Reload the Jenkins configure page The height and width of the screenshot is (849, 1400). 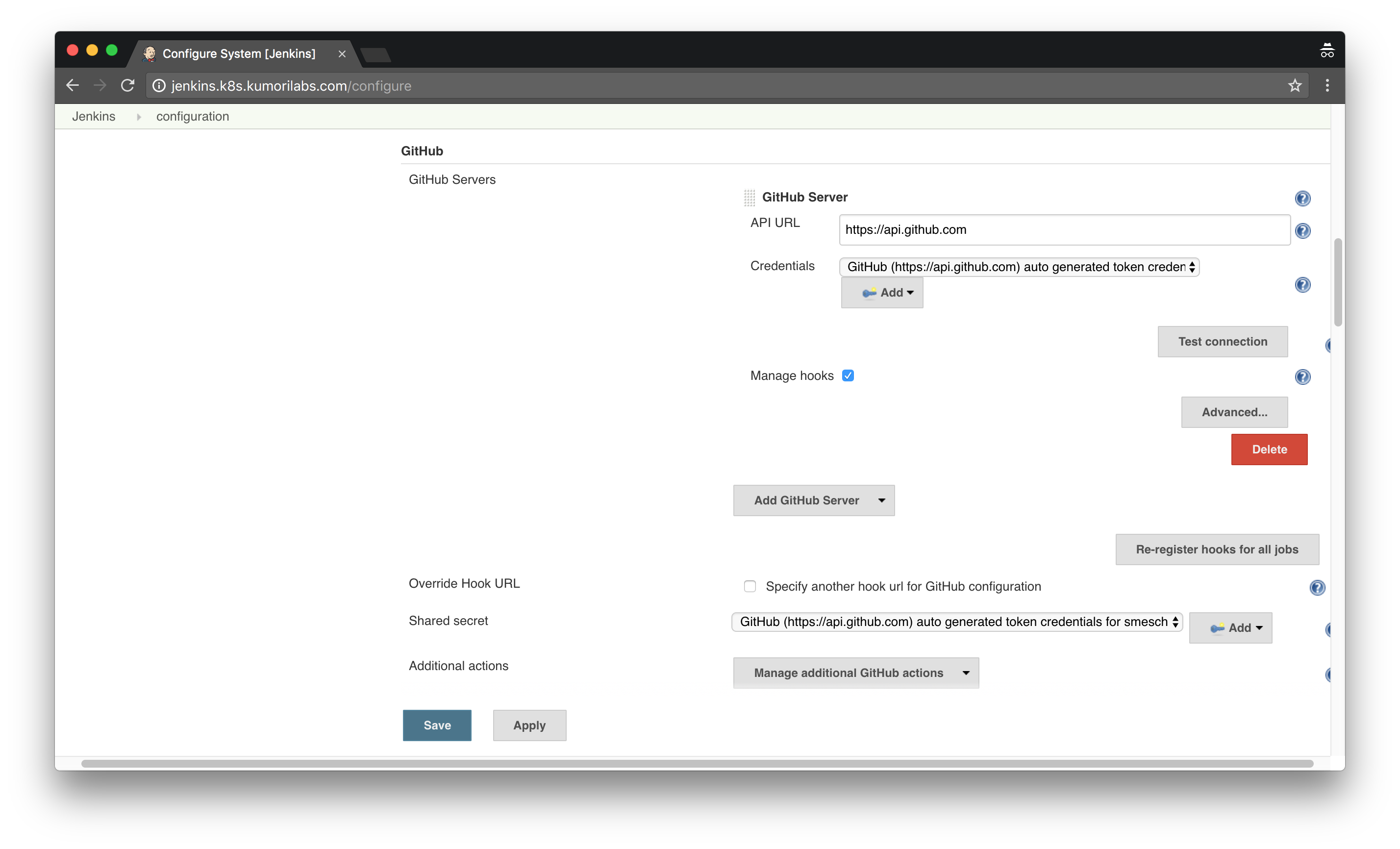click(128, 86)
